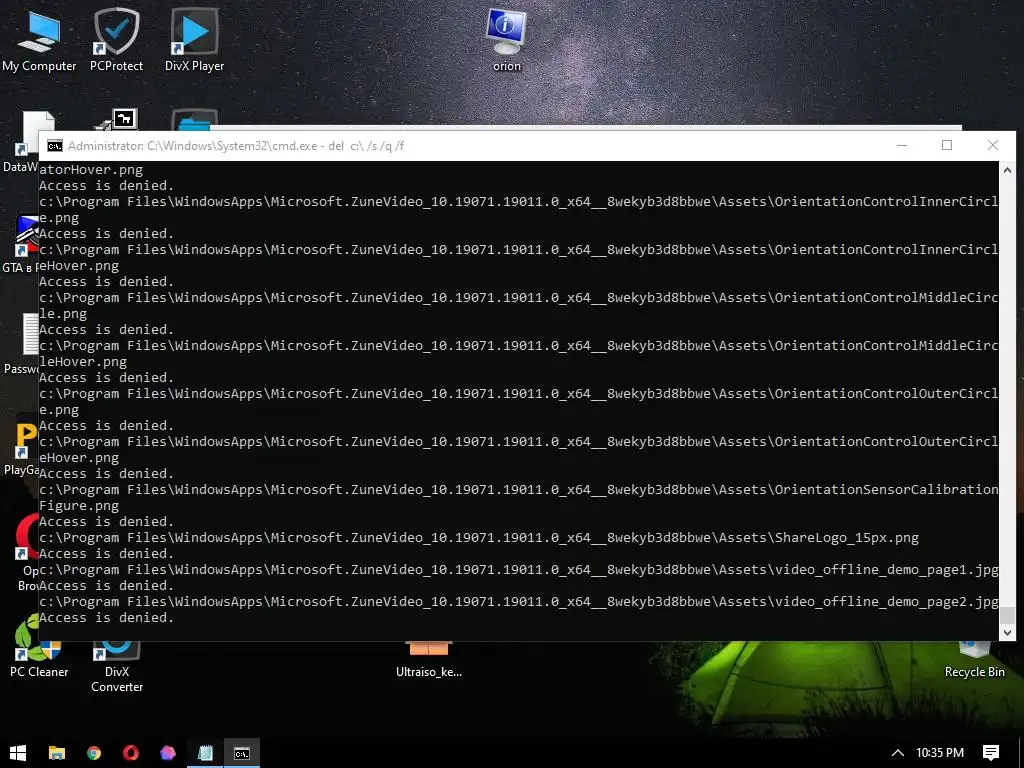Open the Action Center notifications icon
This screenshot has width=1024, height=768.
pos(991,753)
